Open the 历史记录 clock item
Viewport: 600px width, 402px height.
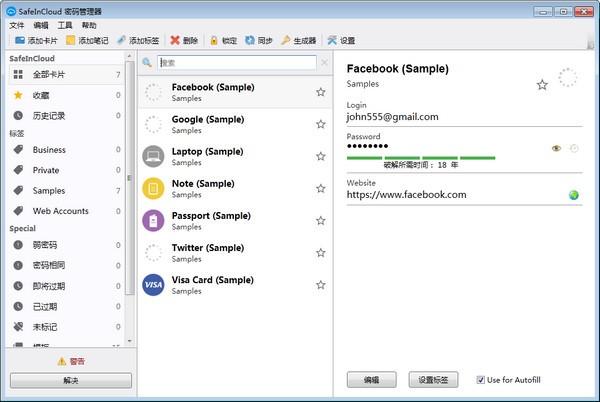(x=65, y=116)
